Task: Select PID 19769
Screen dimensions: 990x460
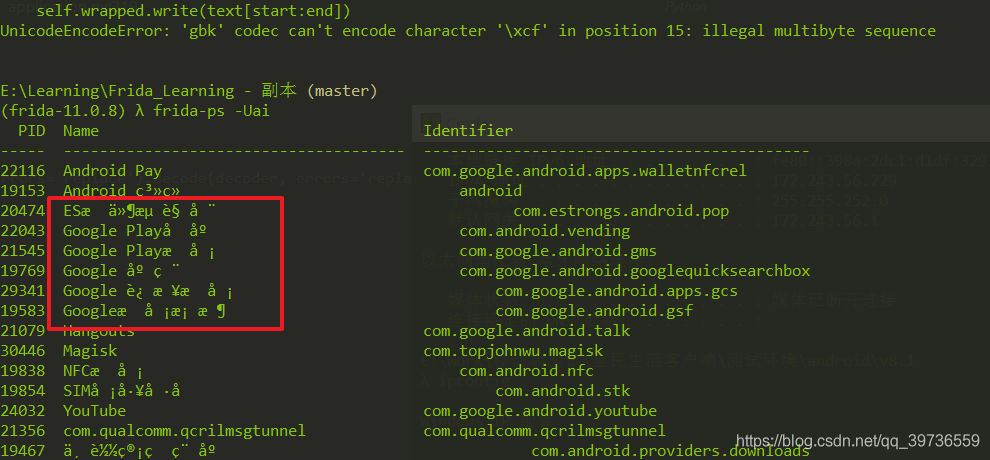Action: pos(23,271)
